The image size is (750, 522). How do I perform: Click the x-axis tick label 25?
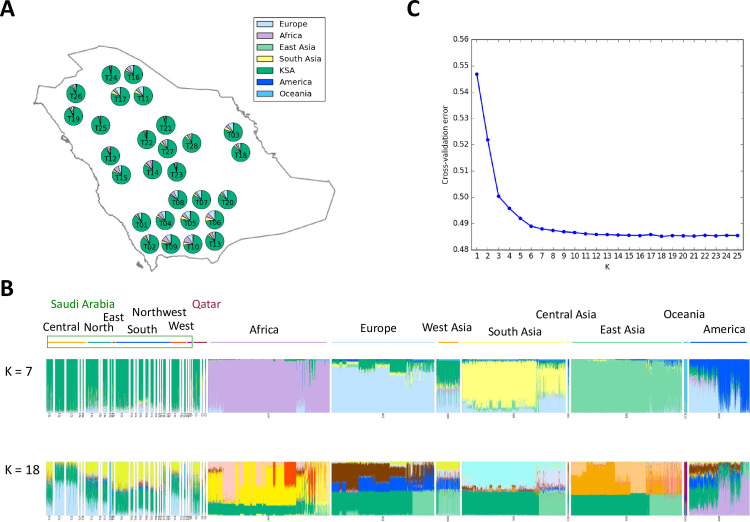pyautogui.click(x=737, y=256)
